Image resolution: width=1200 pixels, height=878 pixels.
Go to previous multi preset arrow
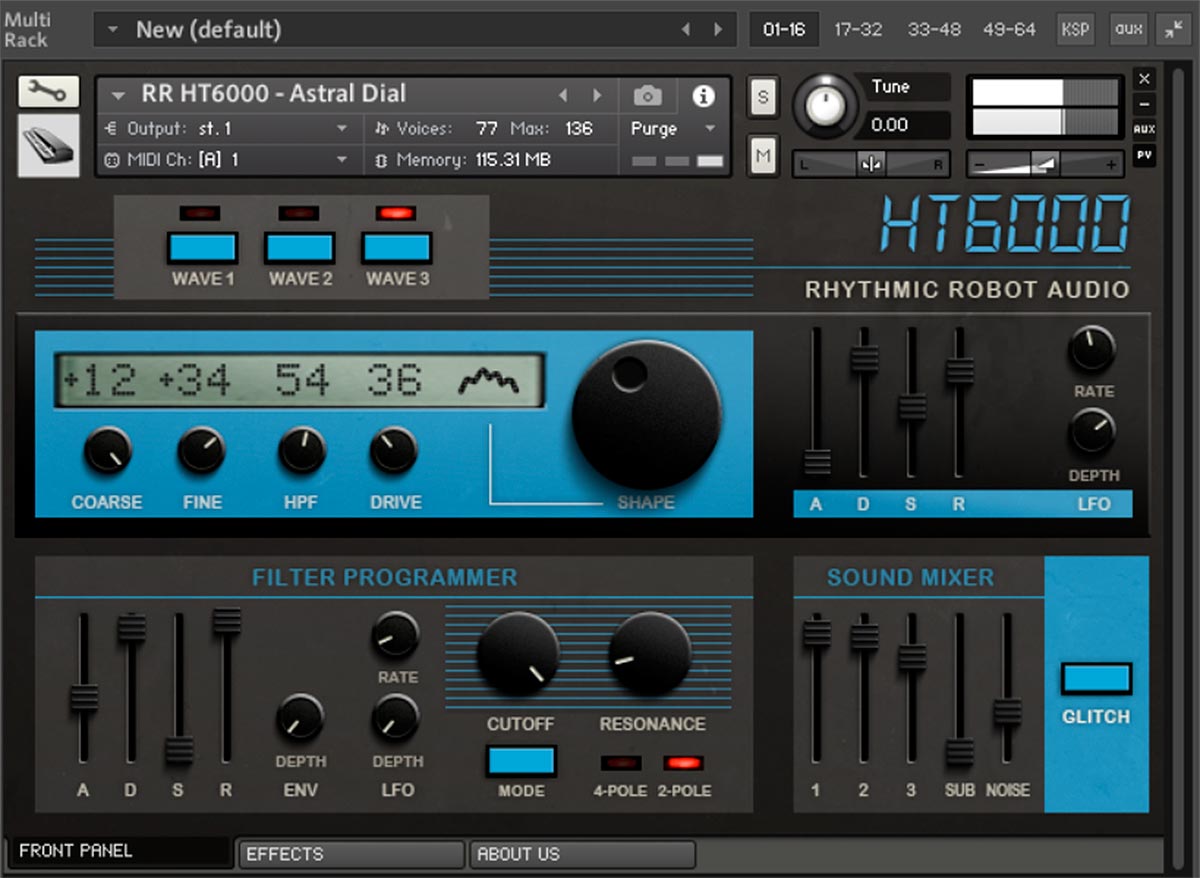coord(686,30)
